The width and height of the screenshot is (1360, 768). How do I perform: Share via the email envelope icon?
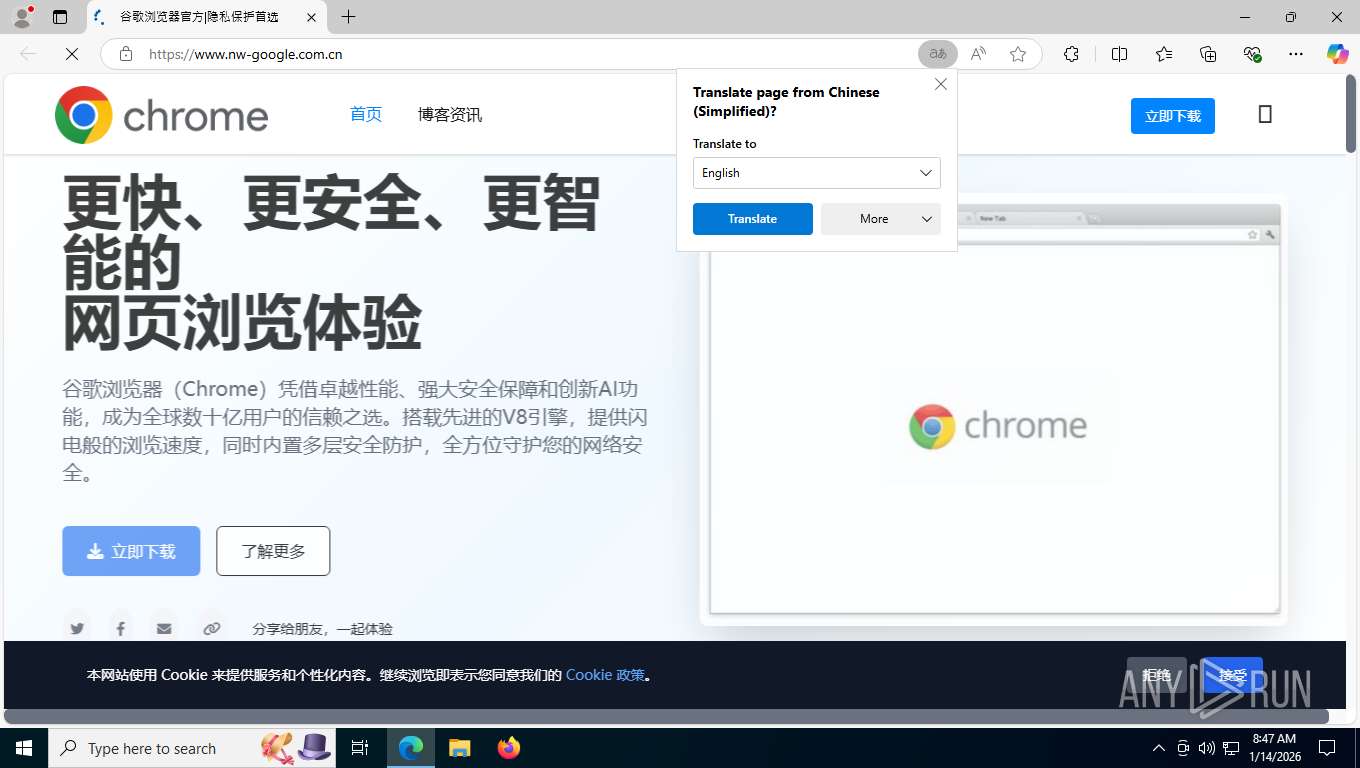pos(164,628)
